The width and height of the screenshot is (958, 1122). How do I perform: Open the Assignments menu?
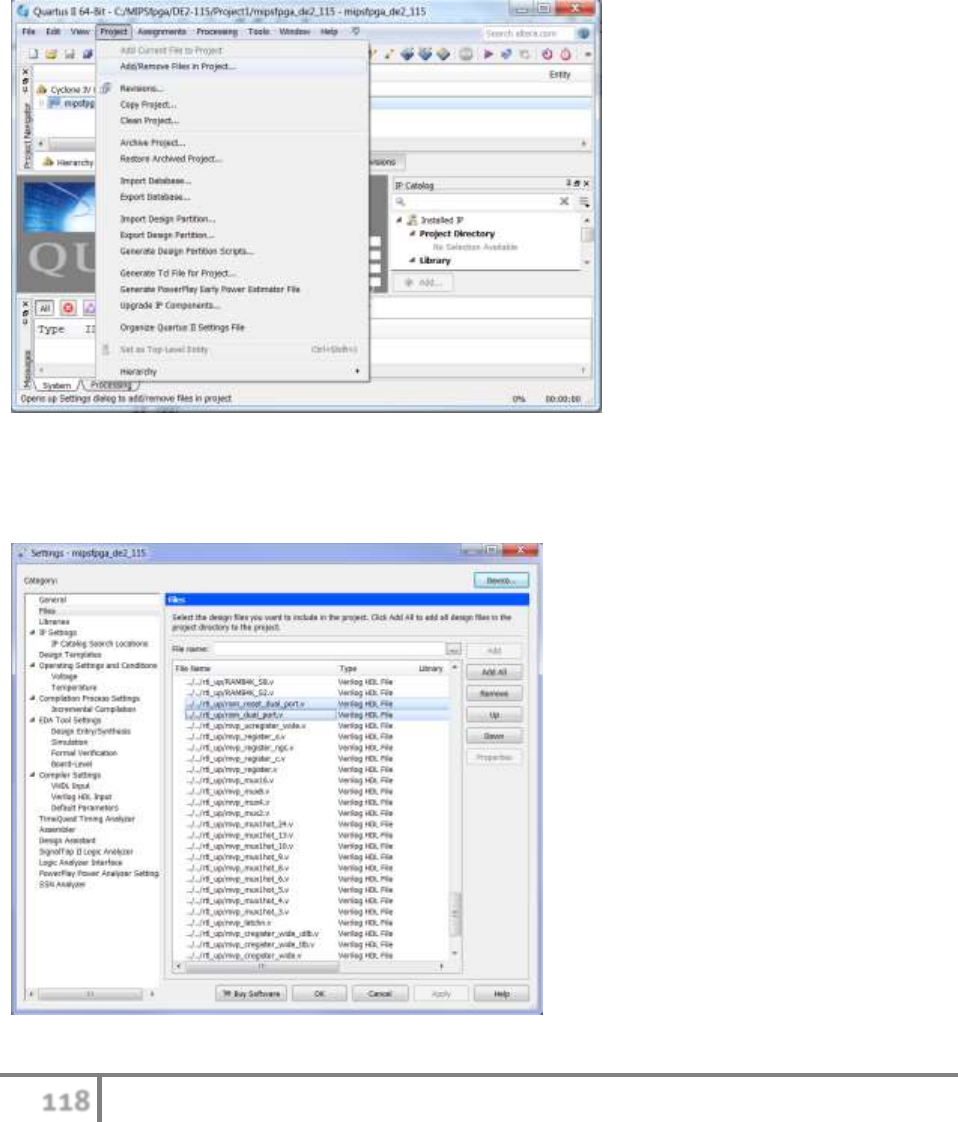point(162,31)
